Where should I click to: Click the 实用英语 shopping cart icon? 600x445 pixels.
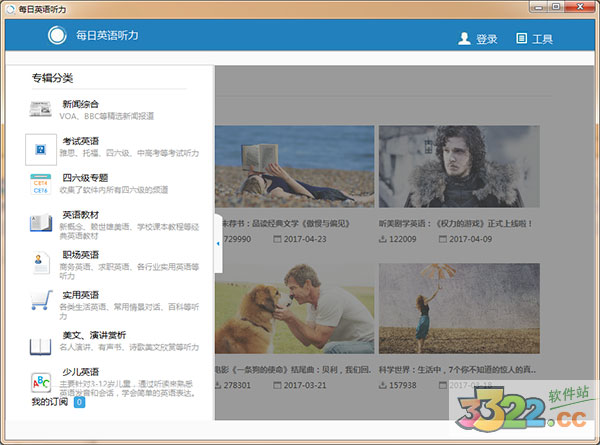40,301
